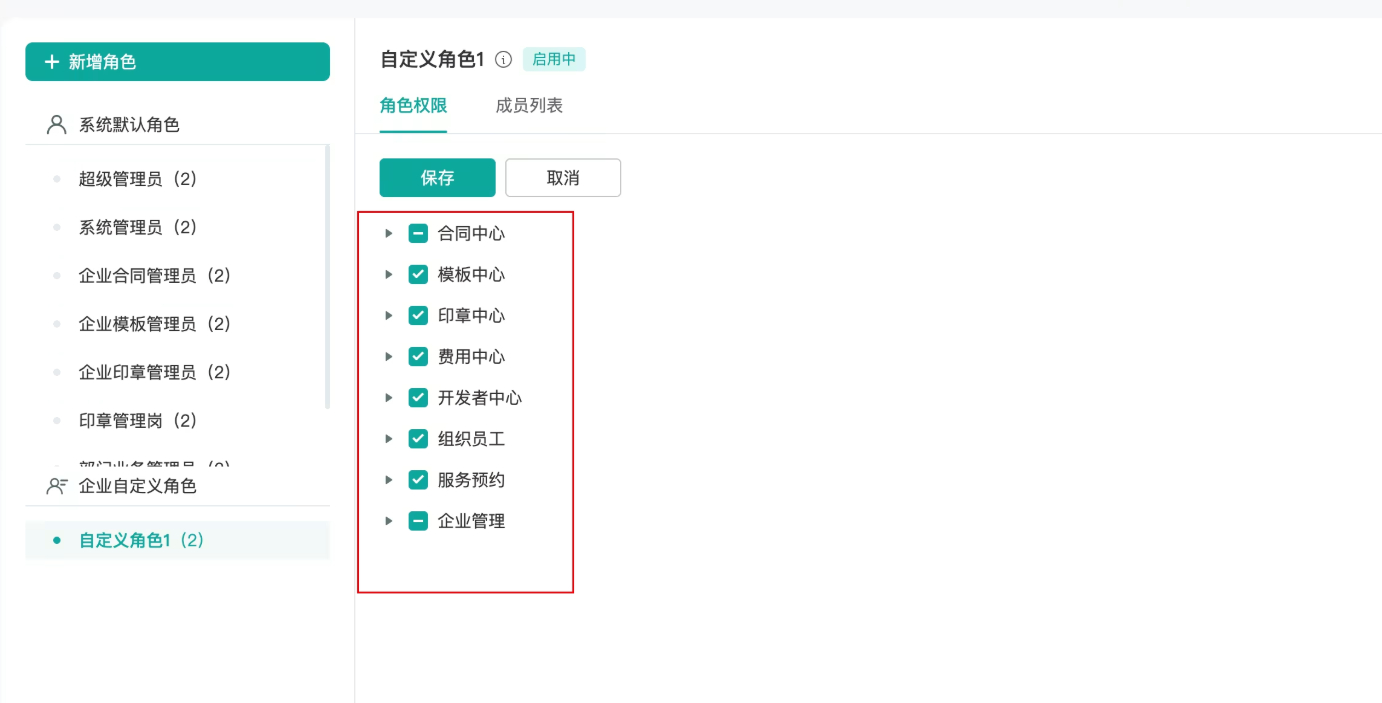Expand the 费用中心 tree node
Image resolution: width=1382 pixels, height=703 pixels.
click(389, 357)
